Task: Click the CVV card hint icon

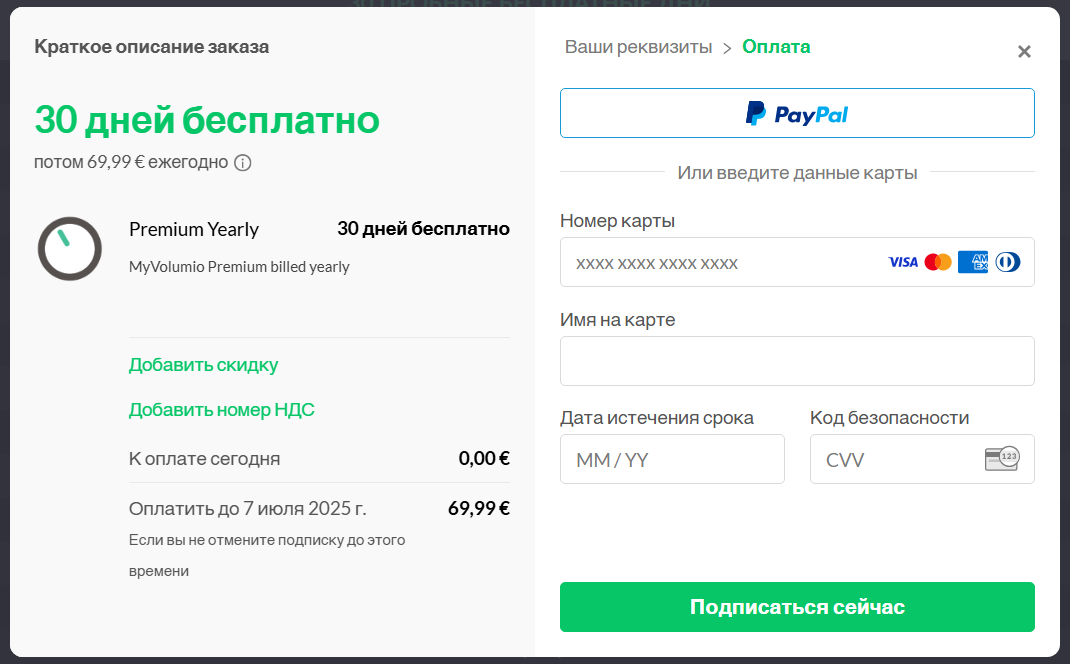Action: [1002, 459]
